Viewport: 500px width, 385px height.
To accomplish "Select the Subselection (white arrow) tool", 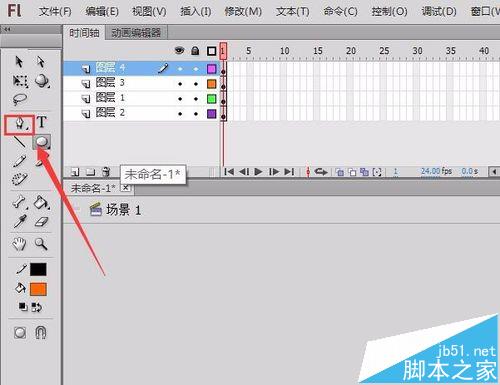I will [x=40, y=62].
